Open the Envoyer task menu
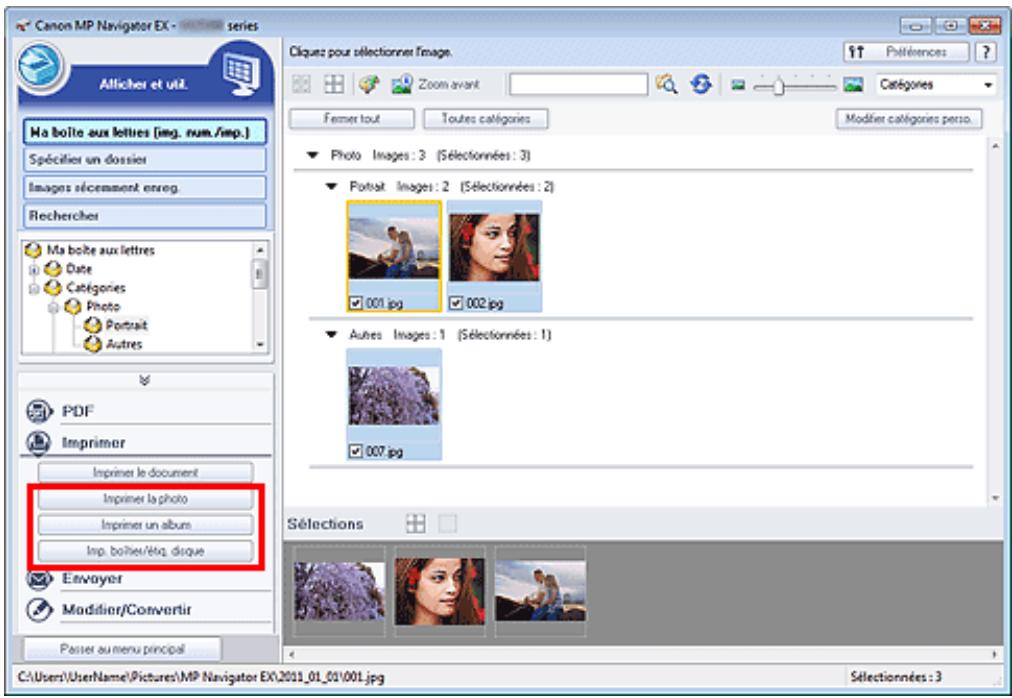This screenshot has height=698, width=1012. tap(92, 578)
